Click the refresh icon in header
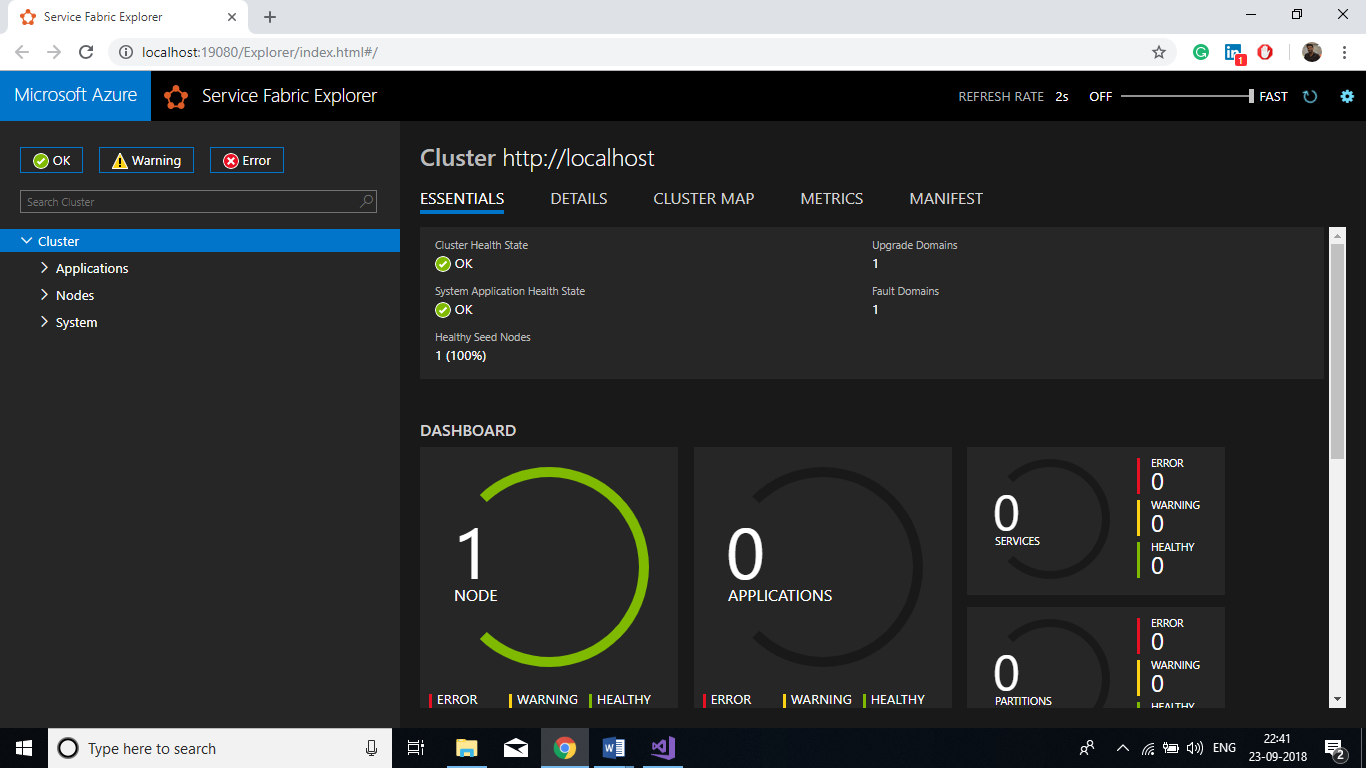 click(1310, 97)
